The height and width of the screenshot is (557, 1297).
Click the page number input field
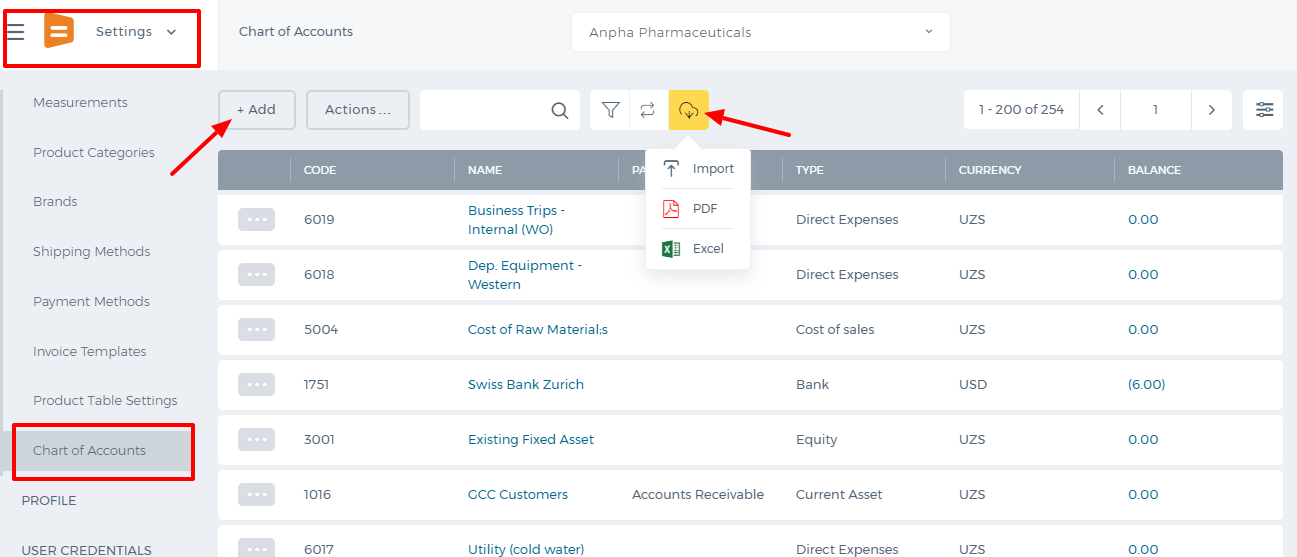coord(1155,110)
